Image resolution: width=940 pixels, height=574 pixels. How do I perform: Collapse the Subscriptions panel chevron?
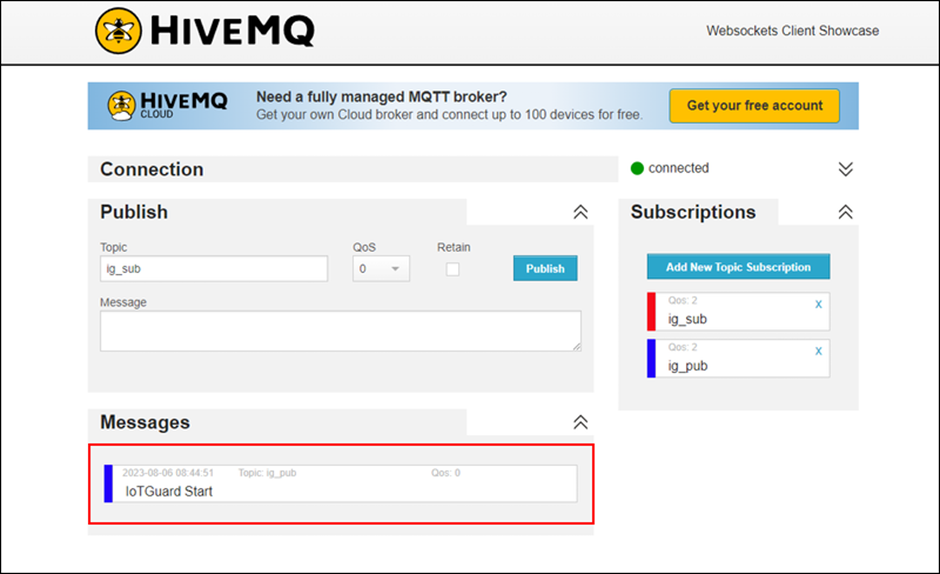click(845, 212)
